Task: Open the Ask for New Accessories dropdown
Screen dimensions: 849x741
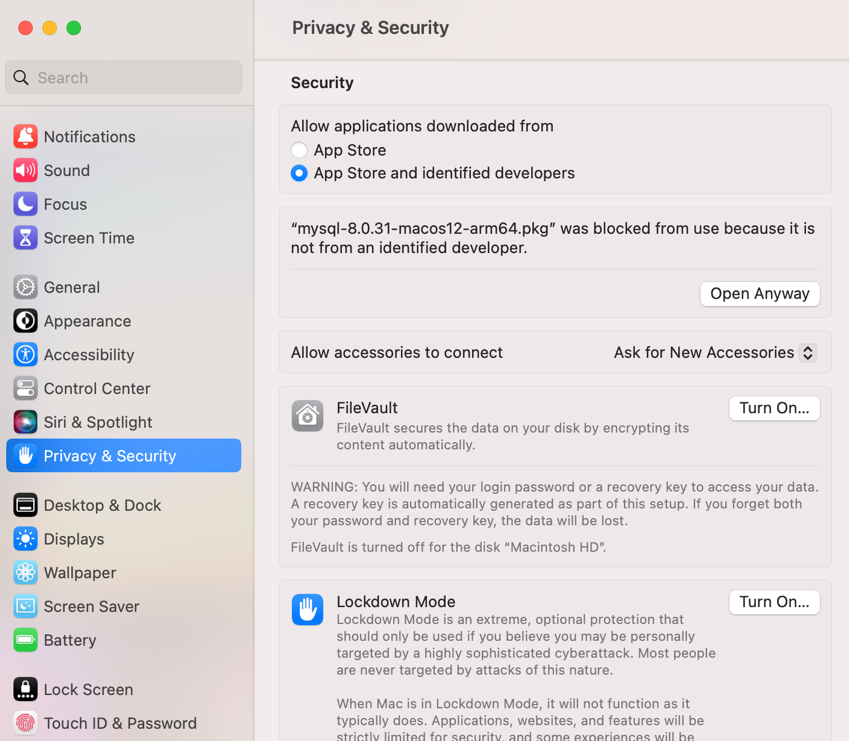Action: tap(715, 352)
